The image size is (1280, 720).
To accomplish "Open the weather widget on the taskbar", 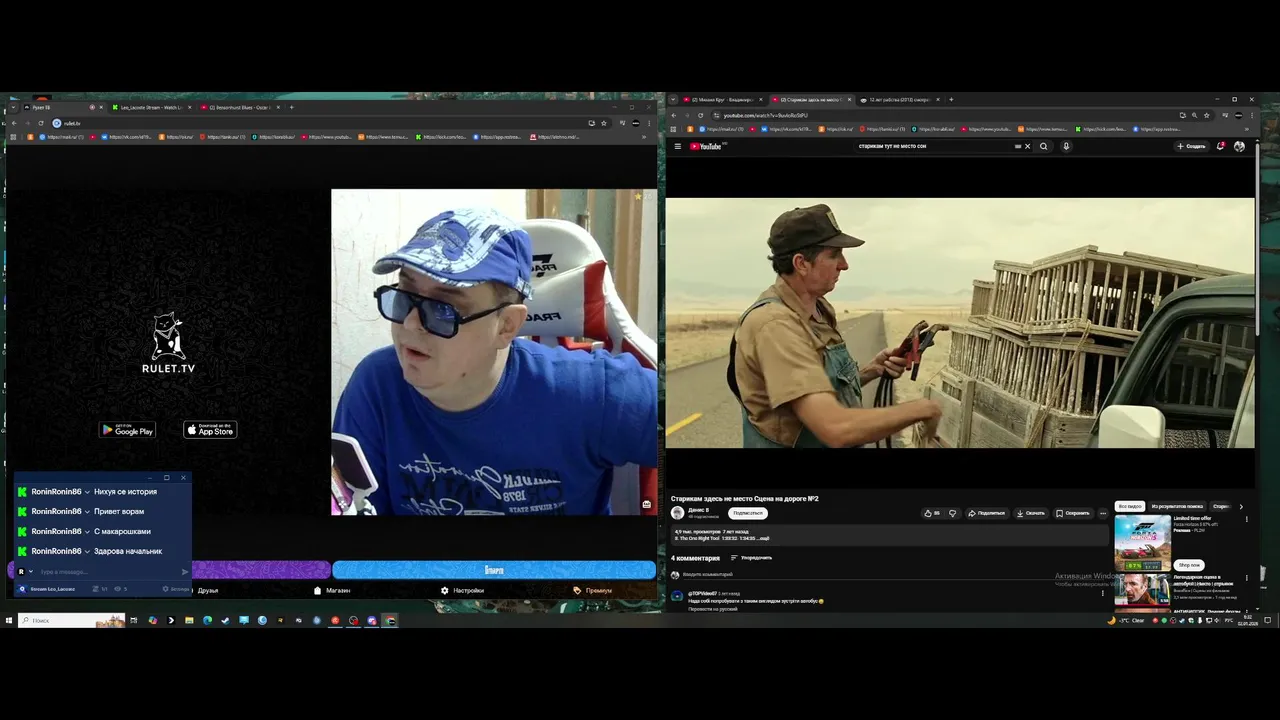I will click(1126, 621).
